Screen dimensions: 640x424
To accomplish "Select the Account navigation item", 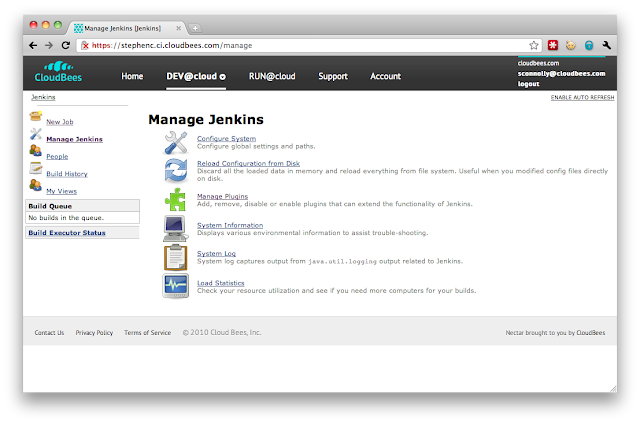I will click(x=385, y=76).
